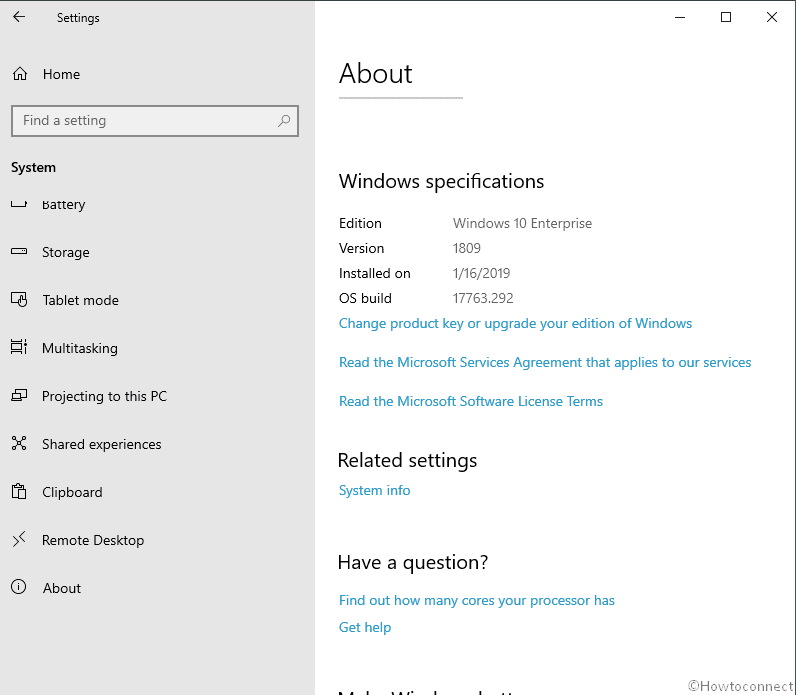This screenshot has width=796, height=695.
Task: Click the Remote Desktop icon
Action: 19,539
